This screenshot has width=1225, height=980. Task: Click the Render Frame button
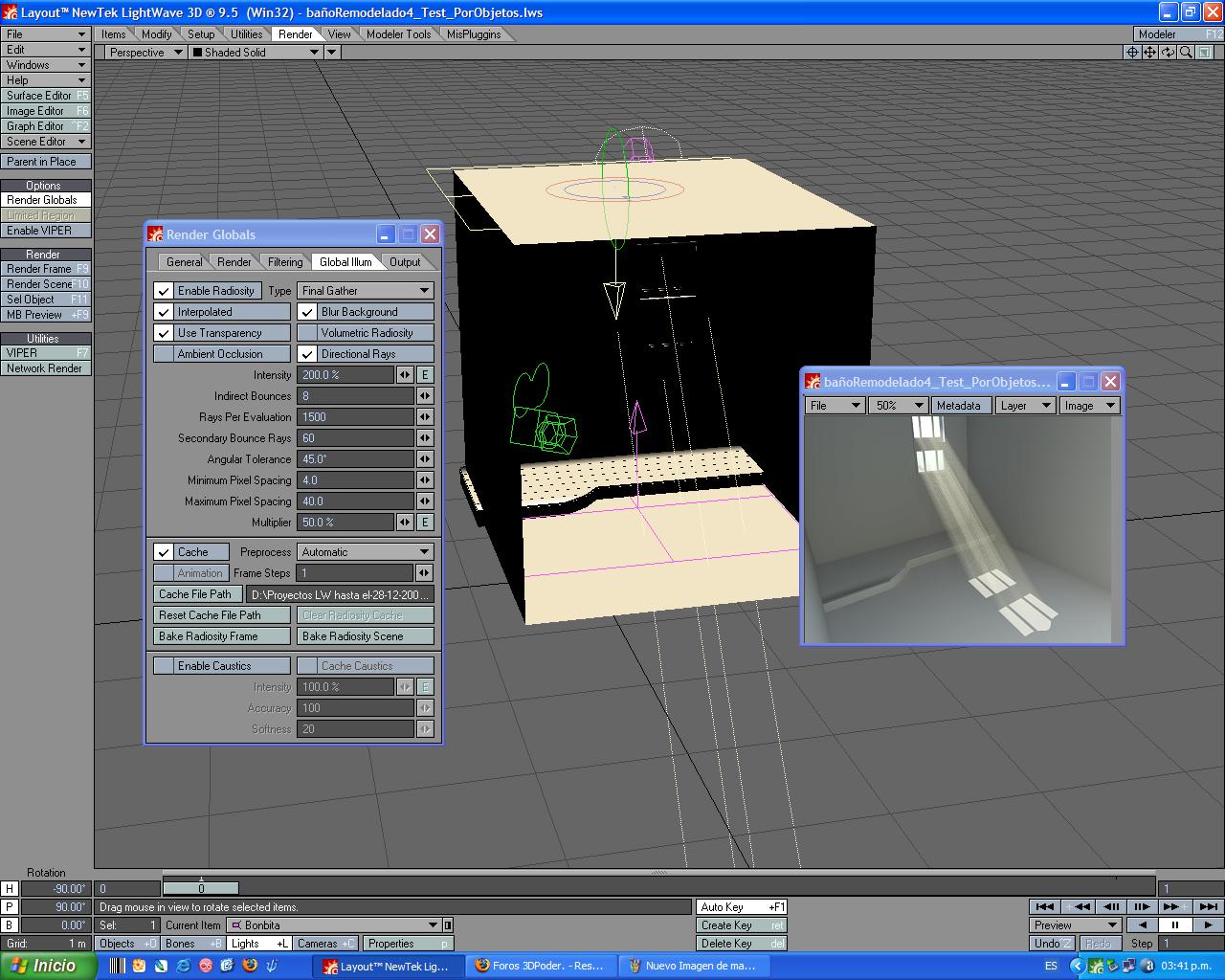[46, 269]
